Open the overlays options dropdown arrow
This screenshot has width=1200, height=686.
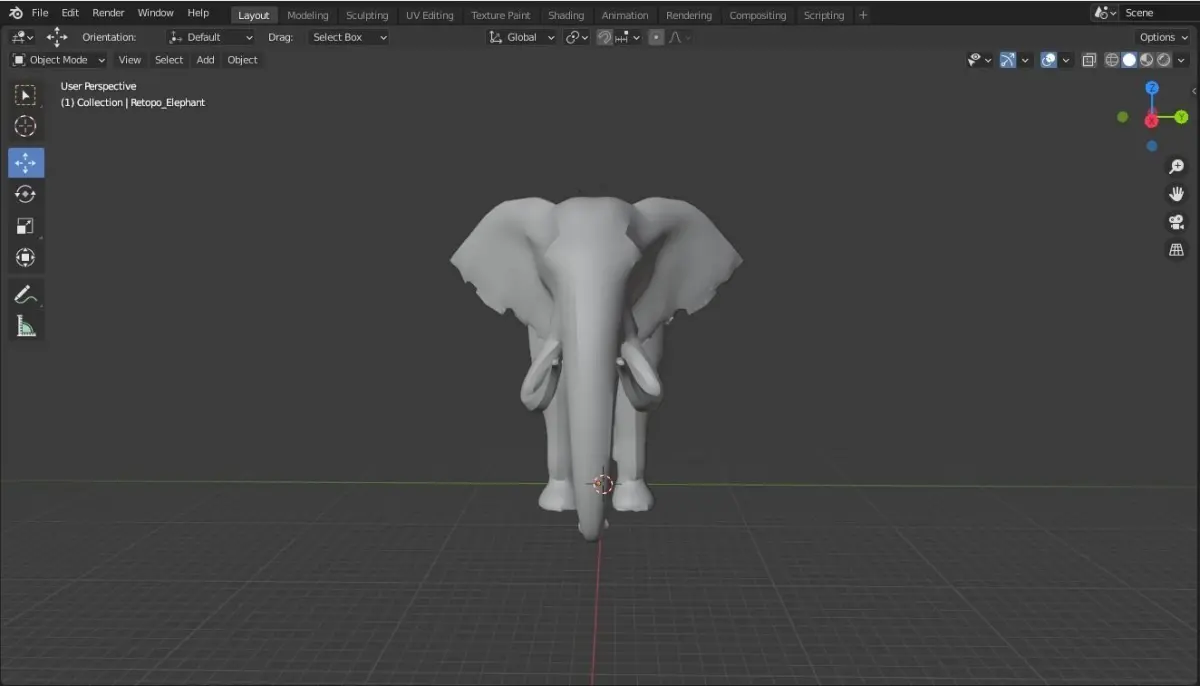1066,60
